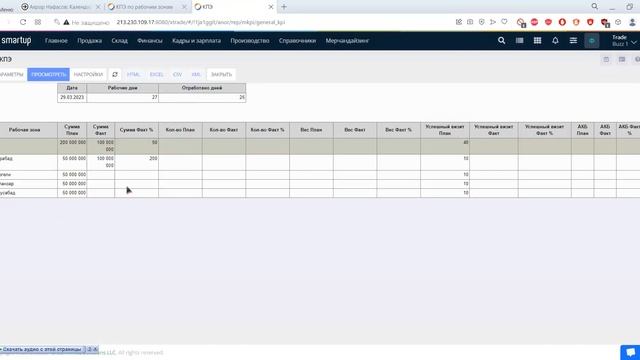The width and height of the screenshot is (640, 360).
Task: Click the Кол-во План column header
Action: tap(180, 130)
